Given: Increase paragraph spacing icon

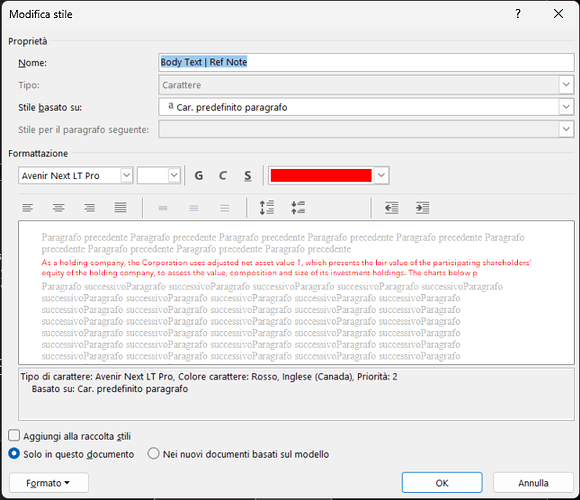Looking at the screenshot, I should [267, 208].
